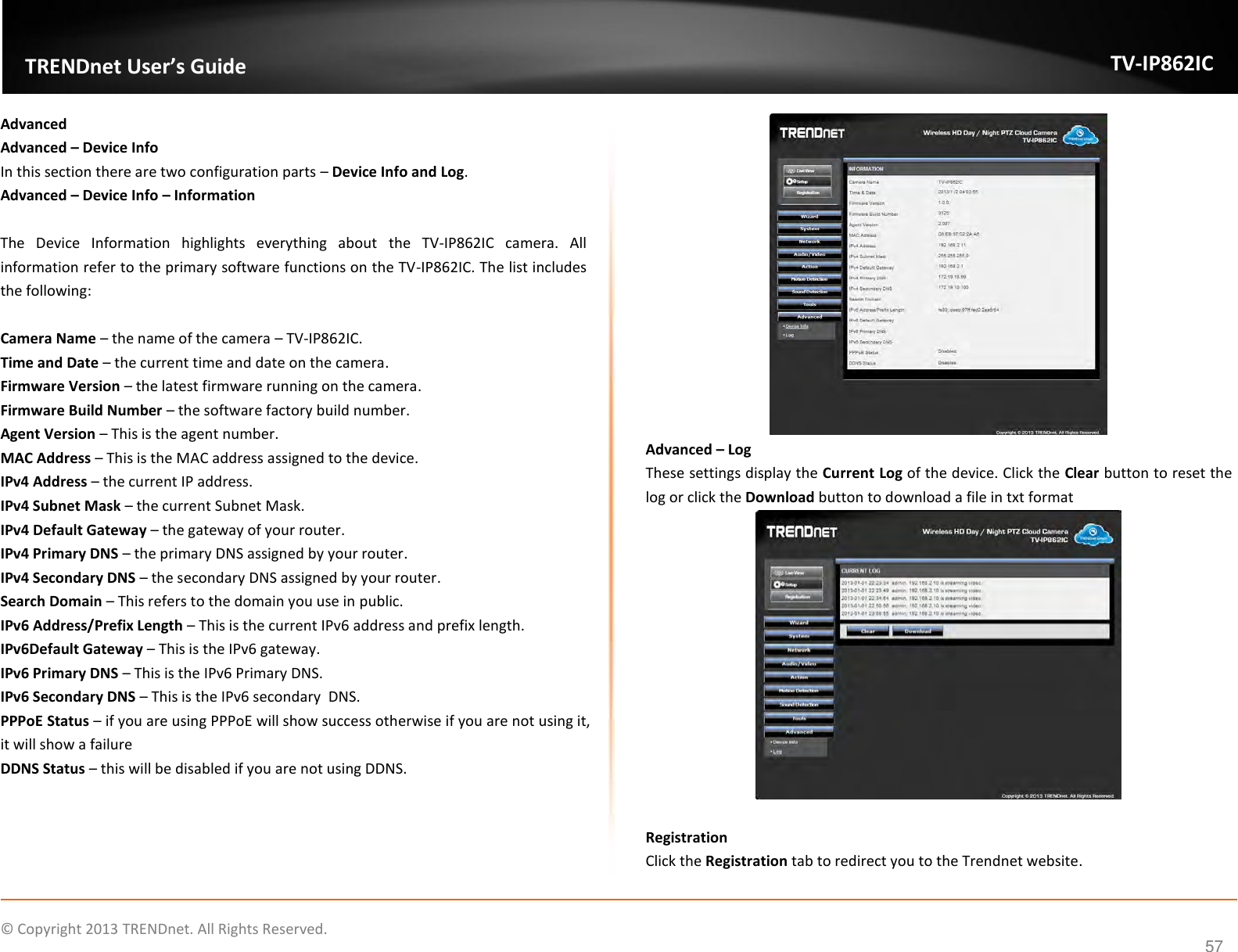Click 'IPv4 Default Gateway' definition in document
The width and height of the screenshot is (1238, 952).
[172, 530]
